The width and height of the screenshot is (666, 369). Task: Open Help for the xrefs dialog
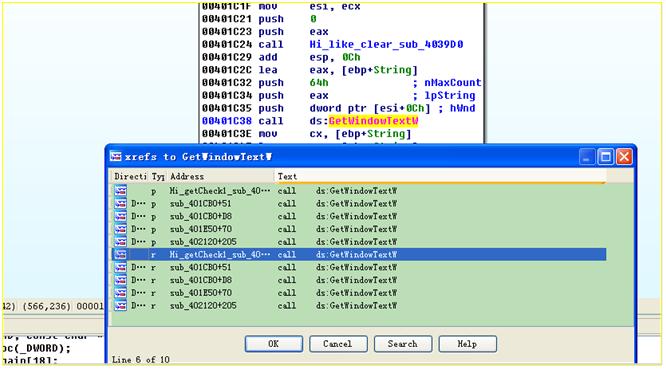(467, 344)
